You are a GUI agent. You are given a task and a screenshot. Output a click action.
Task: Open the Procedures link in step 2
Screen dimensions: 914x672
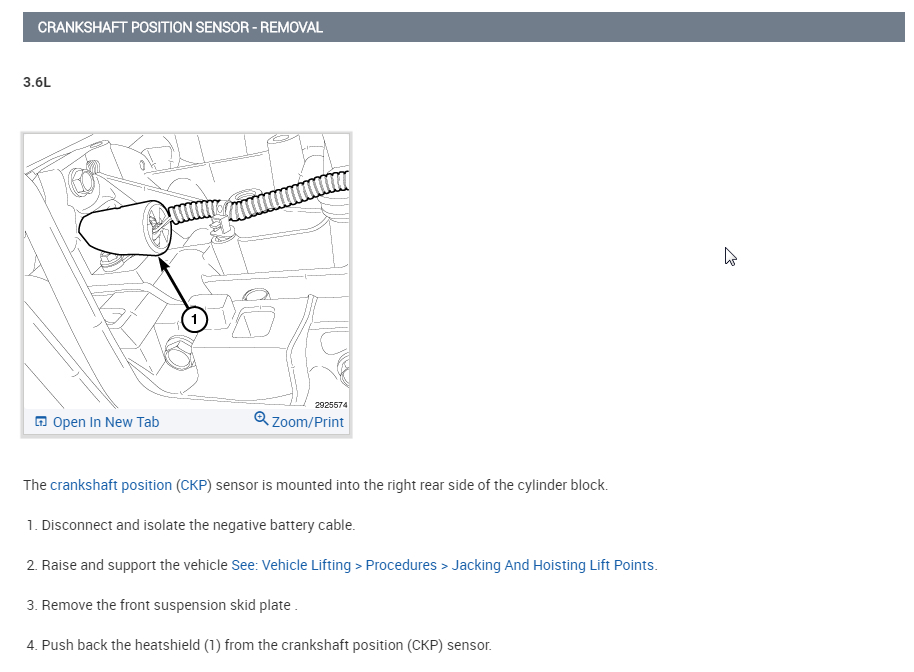(401, 565)
